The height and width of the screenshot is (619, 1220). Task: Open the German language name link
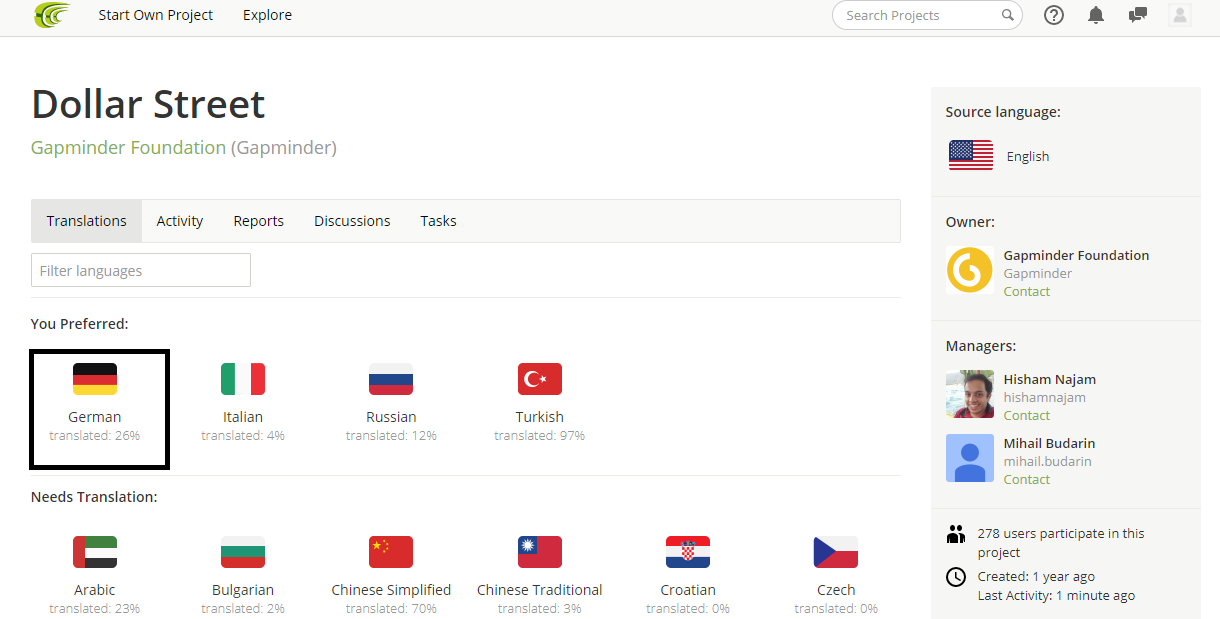tap(95, 417)
